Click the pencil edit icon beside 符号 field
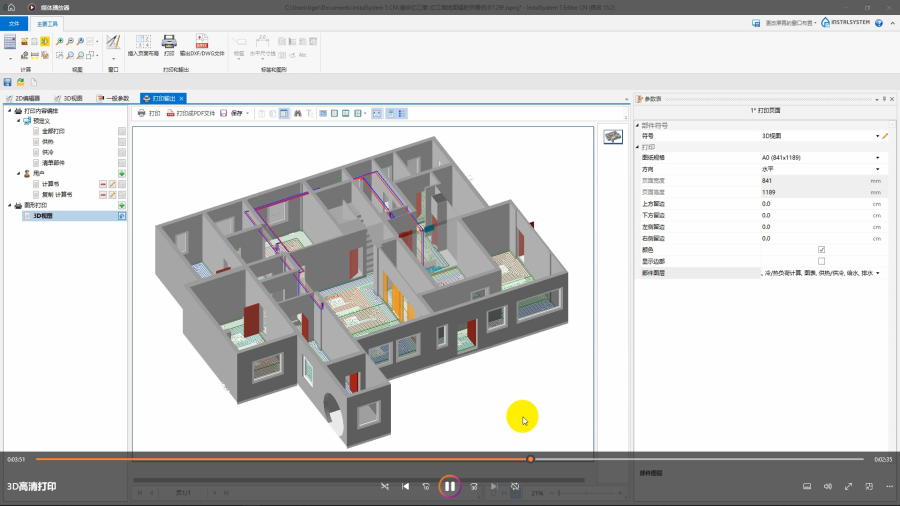The image size is (900, 506). (x=885, y=135)
